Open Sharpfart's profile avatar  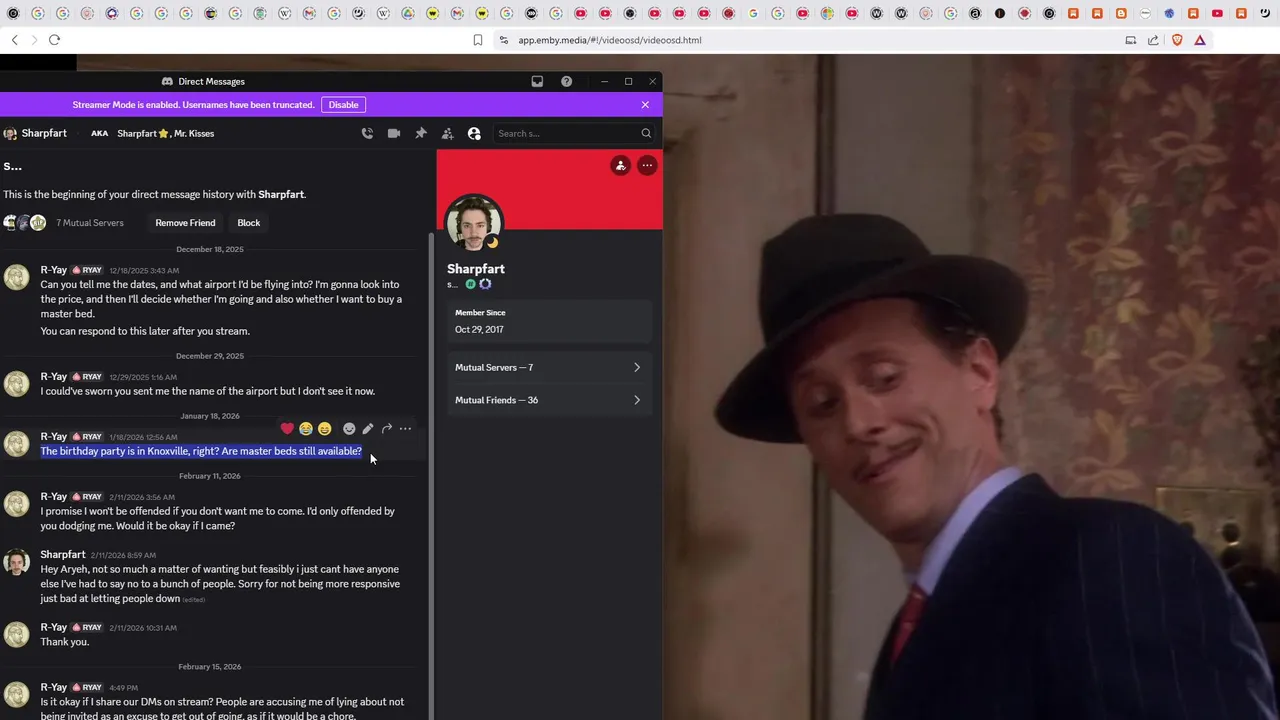click(x=473, y=222)
